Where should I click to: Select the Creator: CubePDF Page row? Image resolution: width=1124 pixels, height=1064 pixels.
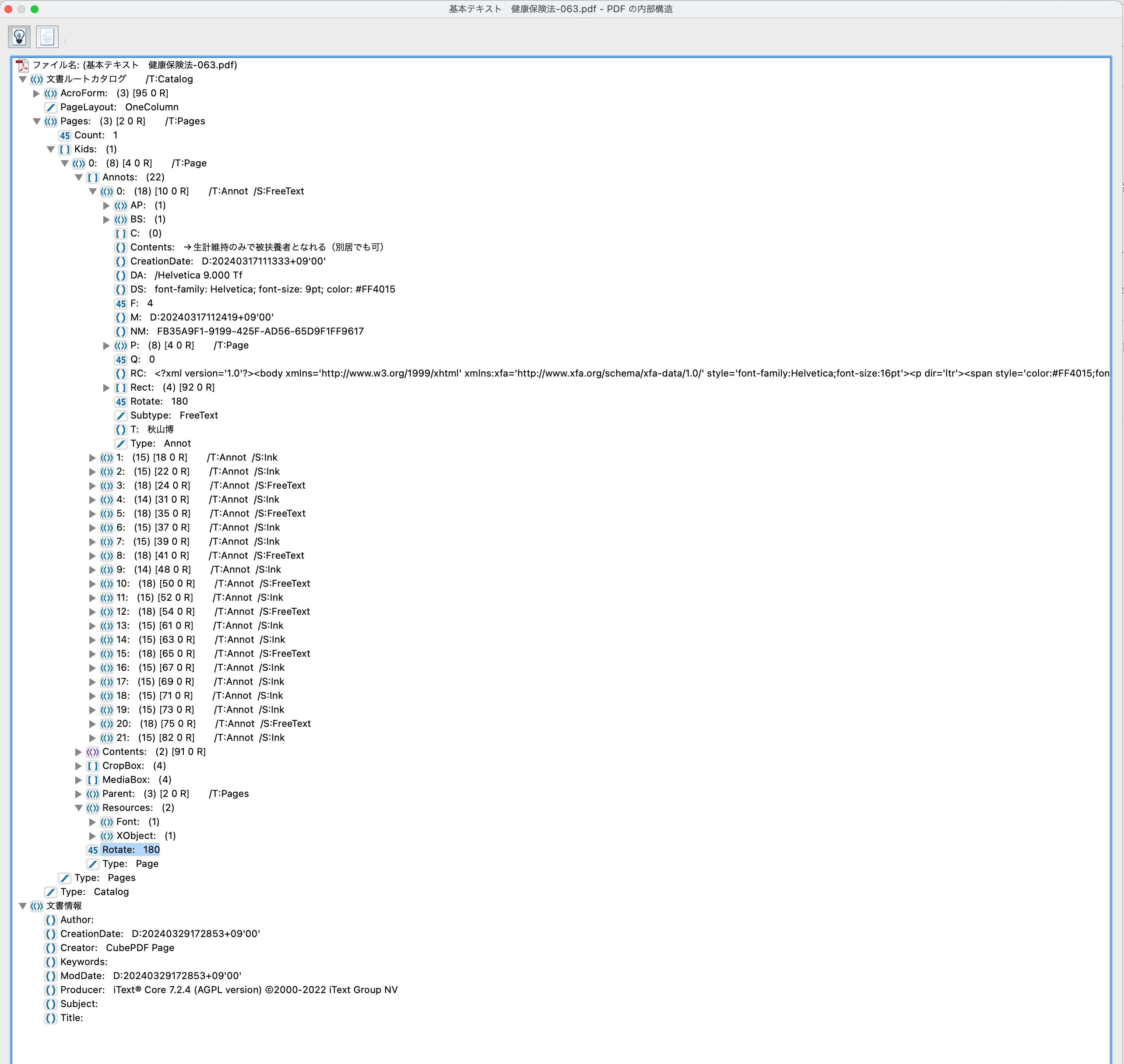[117, 948]
